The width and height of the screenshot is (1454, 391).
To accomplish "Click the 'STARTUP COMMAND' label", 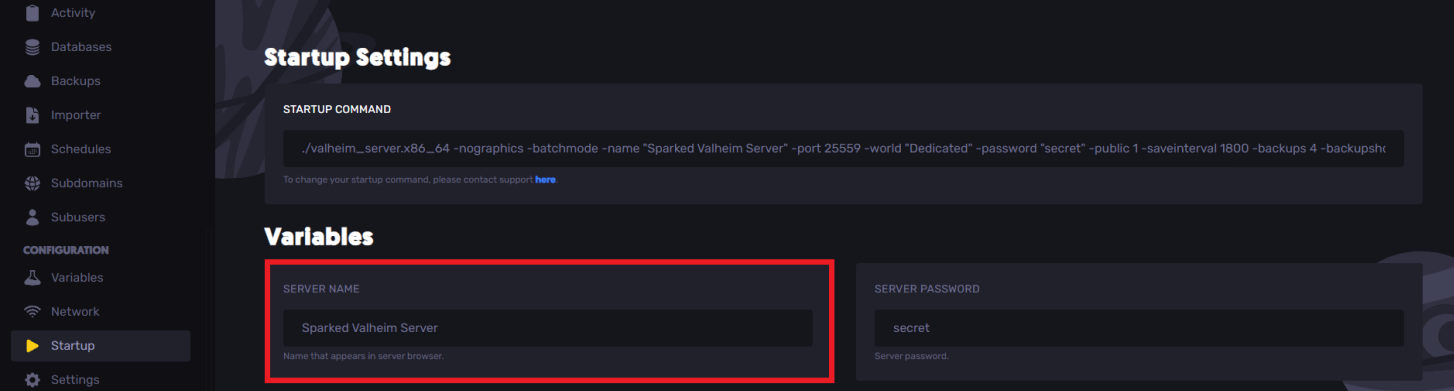I will [337, 109].
